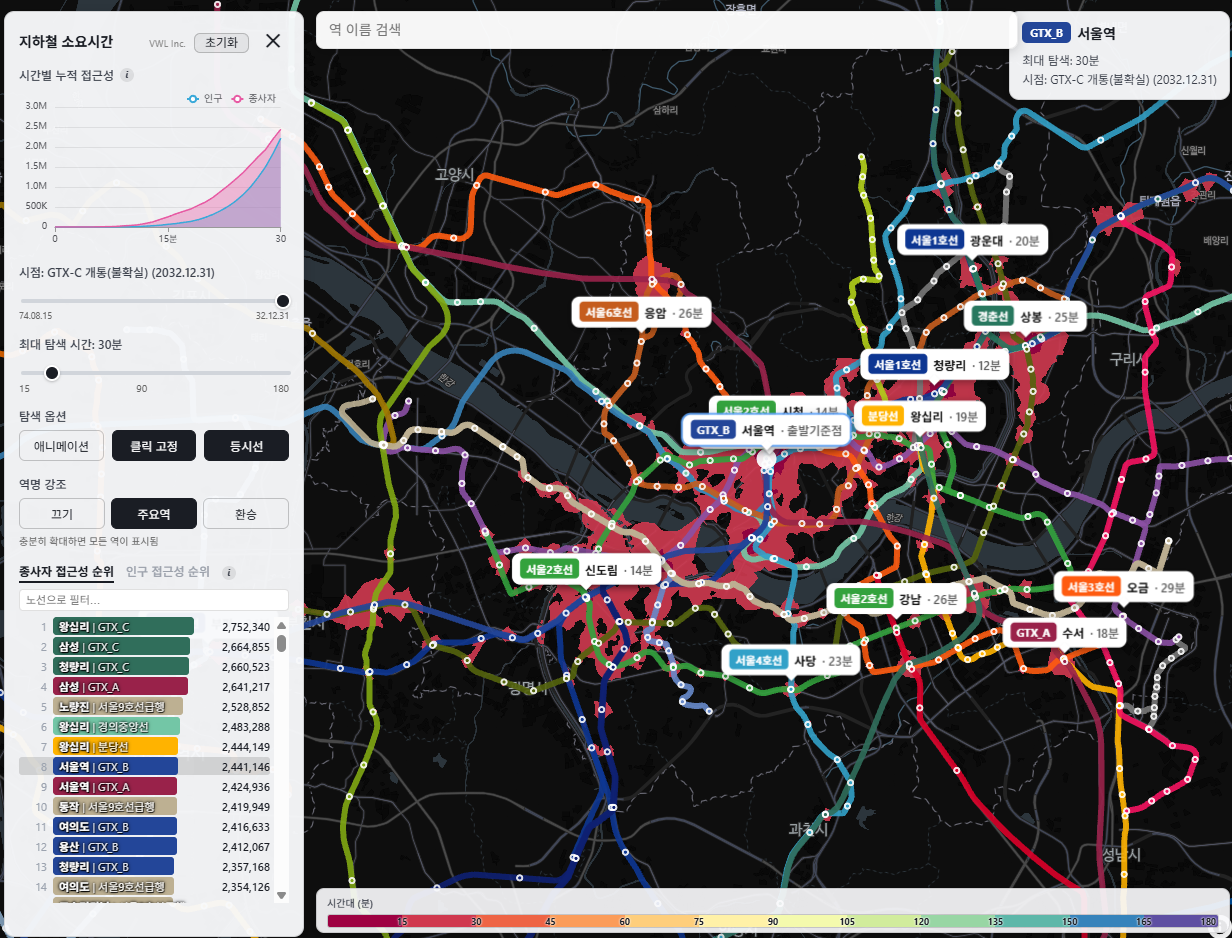The image size is (1232, 938).
Task: Open the VWL Inc. link
Action: 167,43
